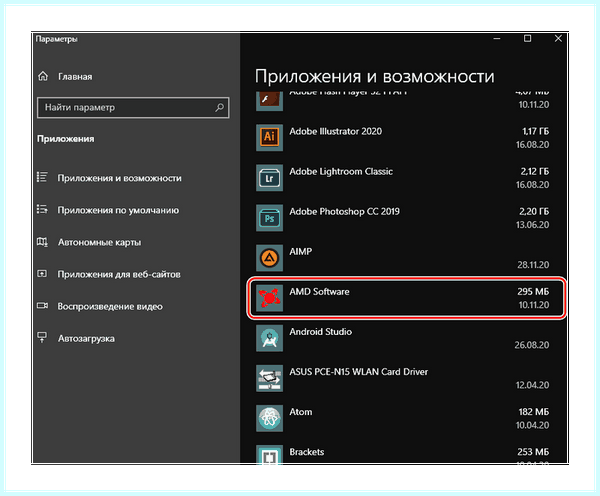Minimize the Параметры window
Screen dimensions: 600x496
pos(497,39)
